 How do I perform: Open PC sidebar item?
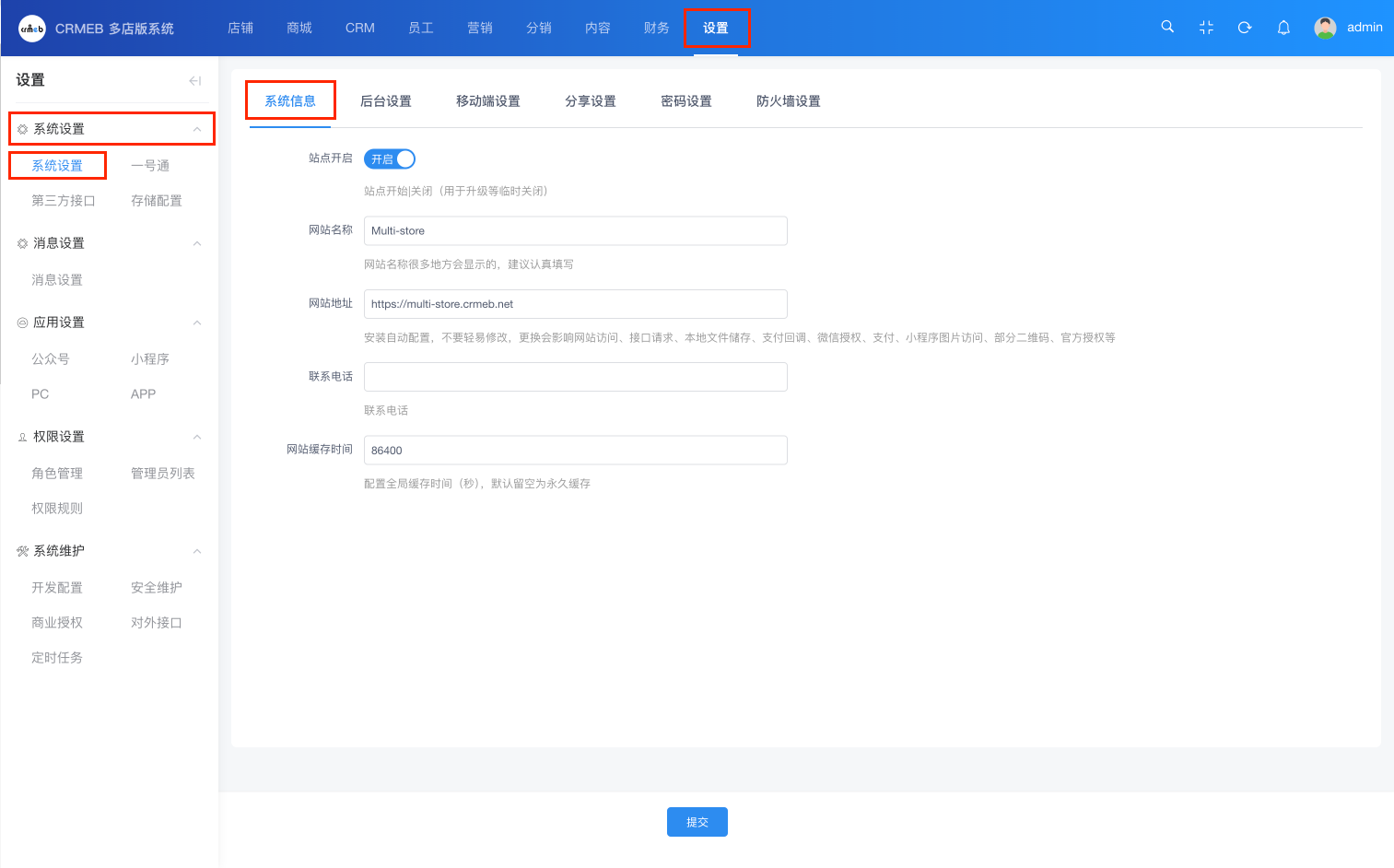41,394
